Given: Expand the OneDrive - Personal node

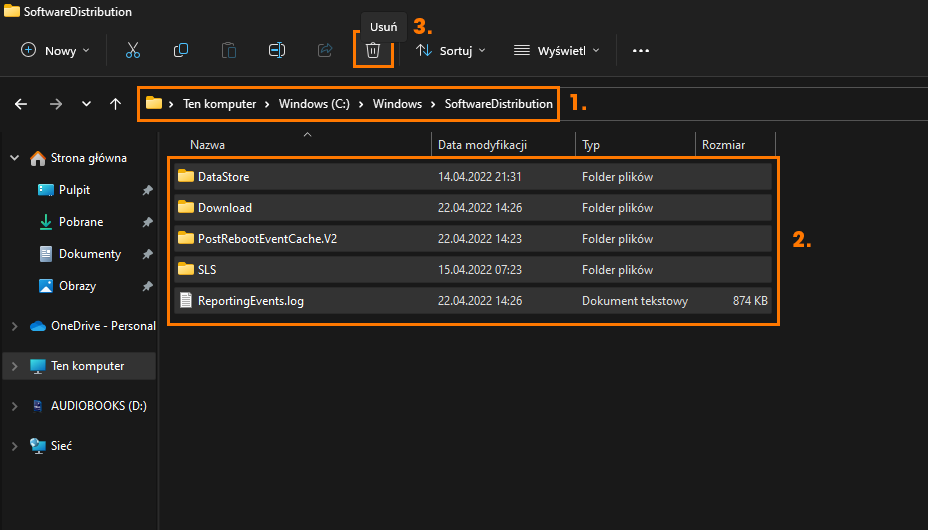Looking at the screenshot, I should click(x=15, y=326).
